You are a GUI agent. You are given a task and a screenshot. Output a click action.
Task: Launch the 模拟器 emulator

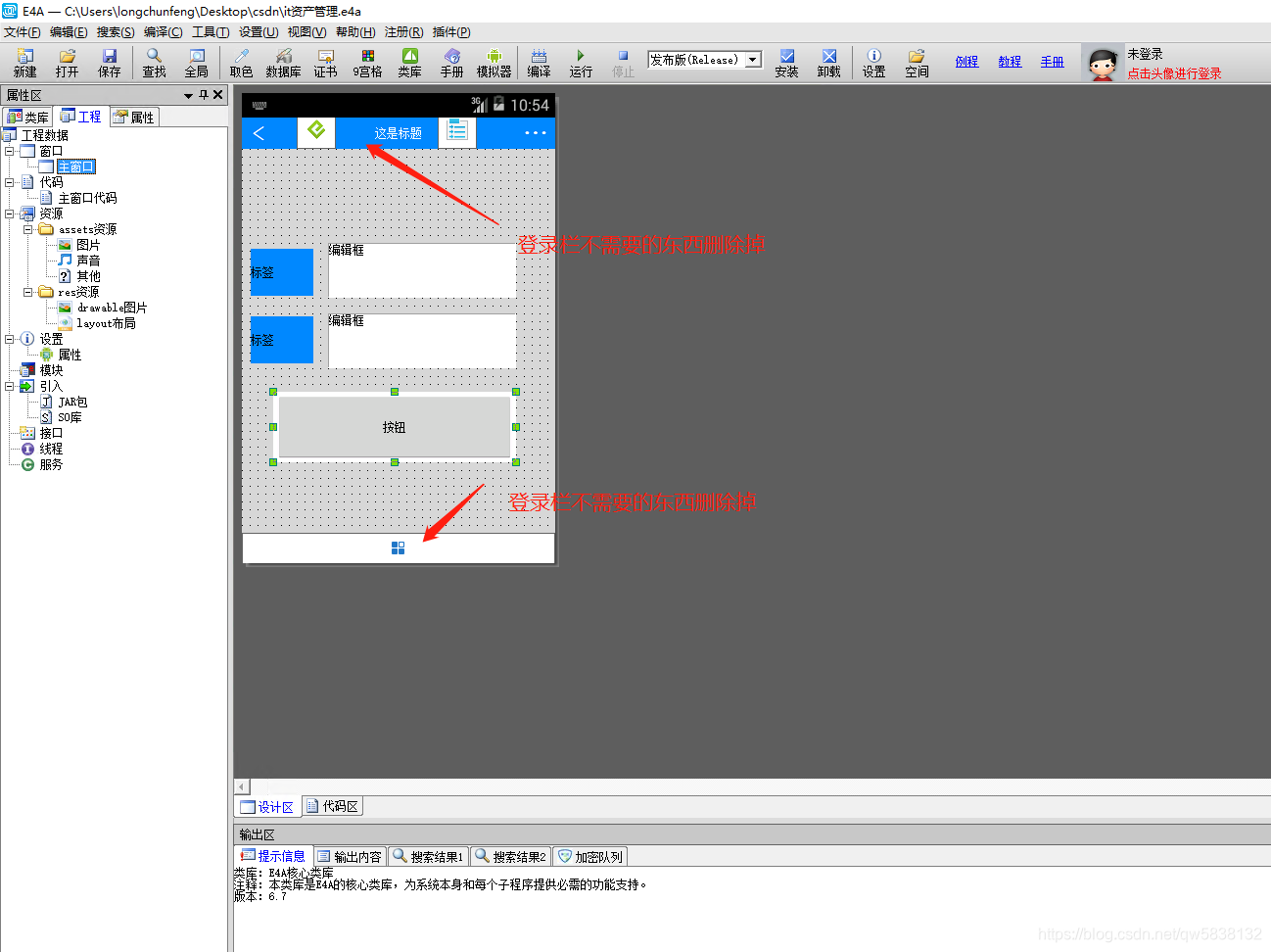click(494, 63)
